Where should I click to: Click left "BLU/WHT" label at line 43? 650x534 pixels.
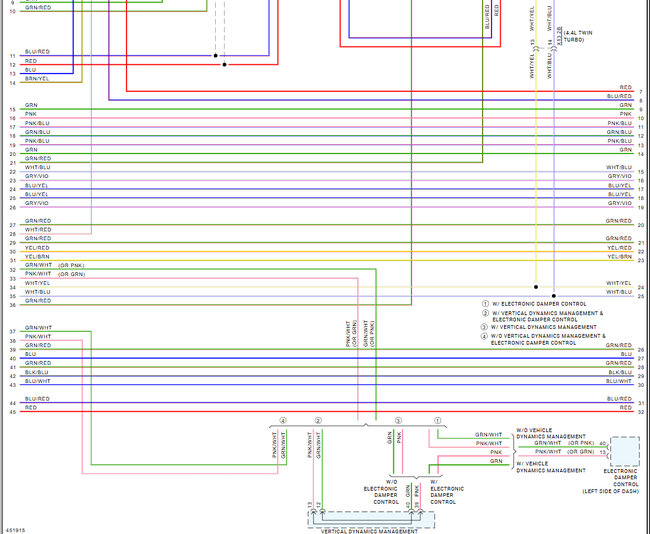click(37, 381)
